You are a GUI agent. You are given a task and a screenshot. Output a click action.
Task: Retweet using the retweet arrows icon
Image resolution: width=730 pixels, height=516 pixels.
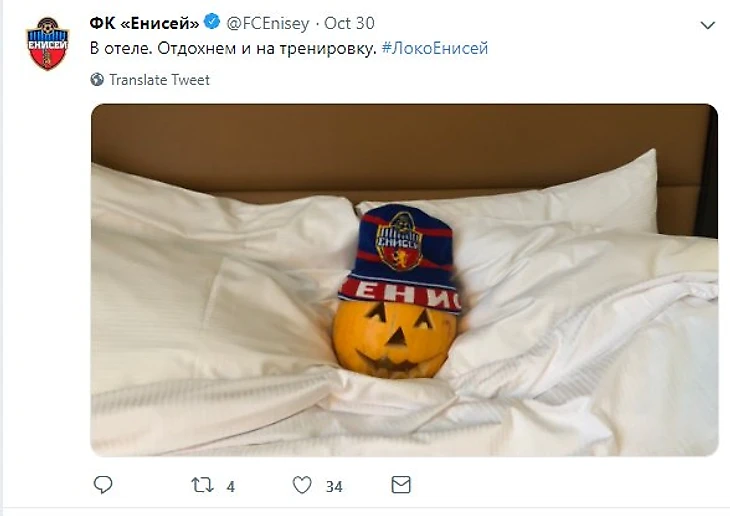(200, 485)
